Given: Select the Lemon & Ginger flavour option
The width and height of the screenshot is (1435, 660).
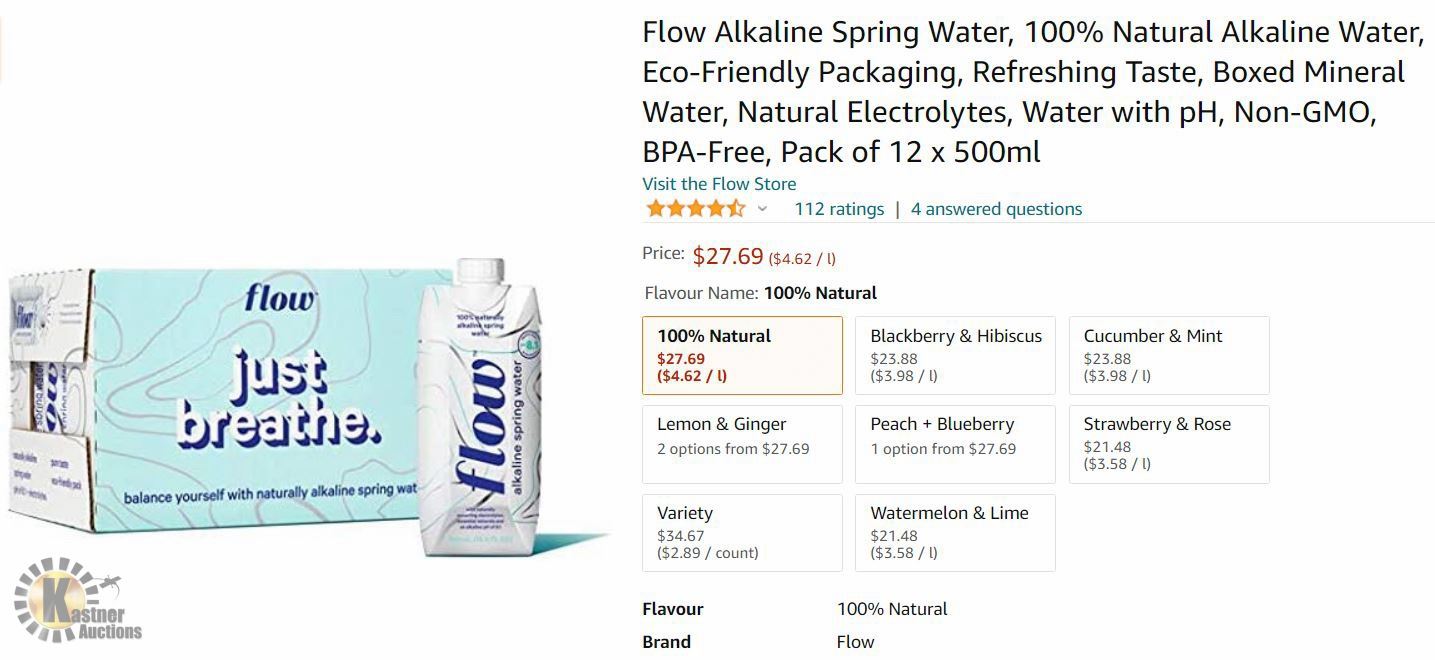Looking at the screenshot, I should (x=742, y=443).
